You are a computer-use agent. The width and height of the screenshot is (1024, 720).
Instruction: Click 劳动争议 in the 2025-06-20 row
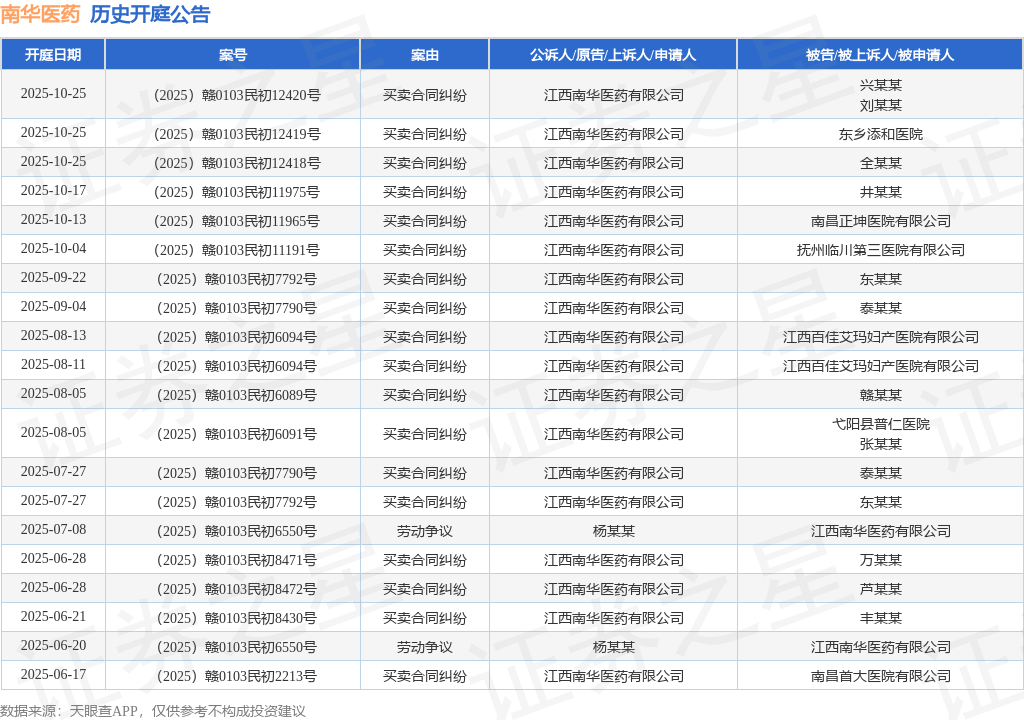tap(424, 647)
